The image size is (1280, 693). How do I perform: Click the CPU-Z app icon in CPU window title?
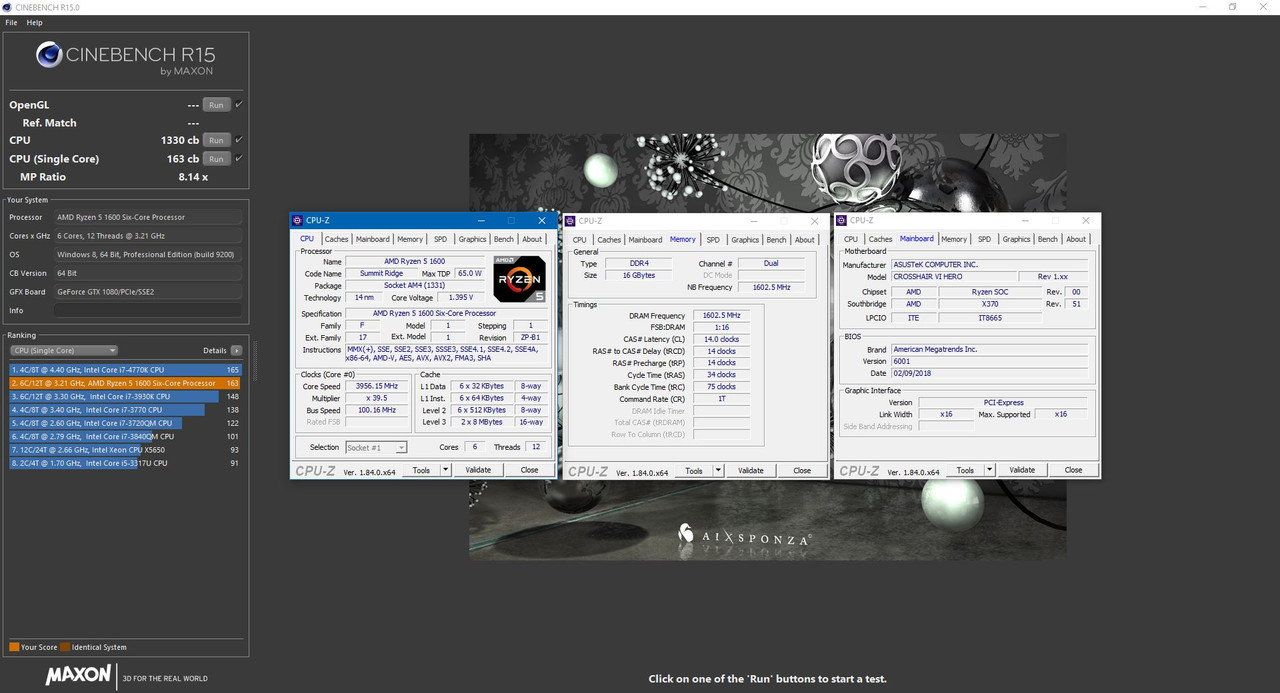[x=297, y=220]
